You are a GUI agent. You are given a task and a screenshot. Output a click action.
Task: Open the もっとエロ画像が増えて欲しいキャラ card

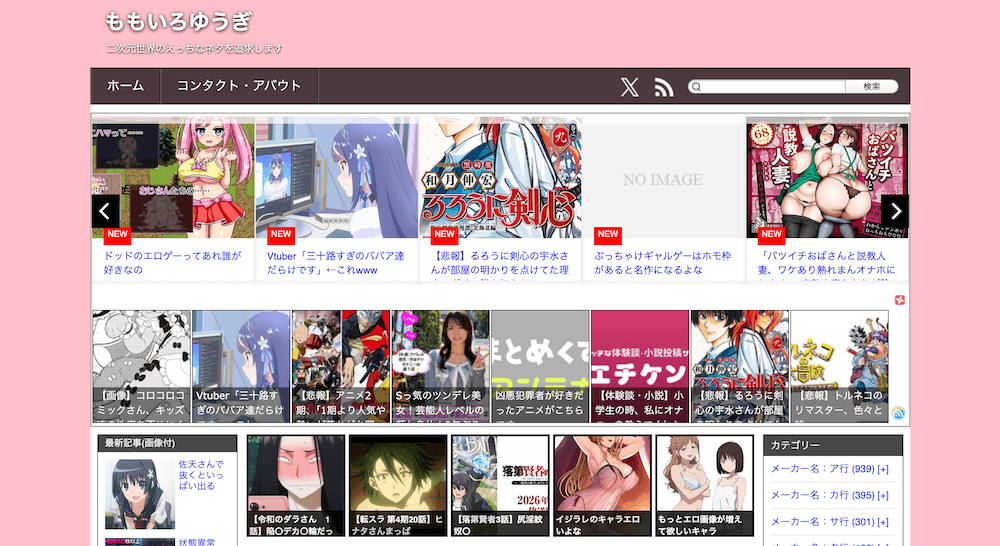pyautogui.click(x=705, y=486)
